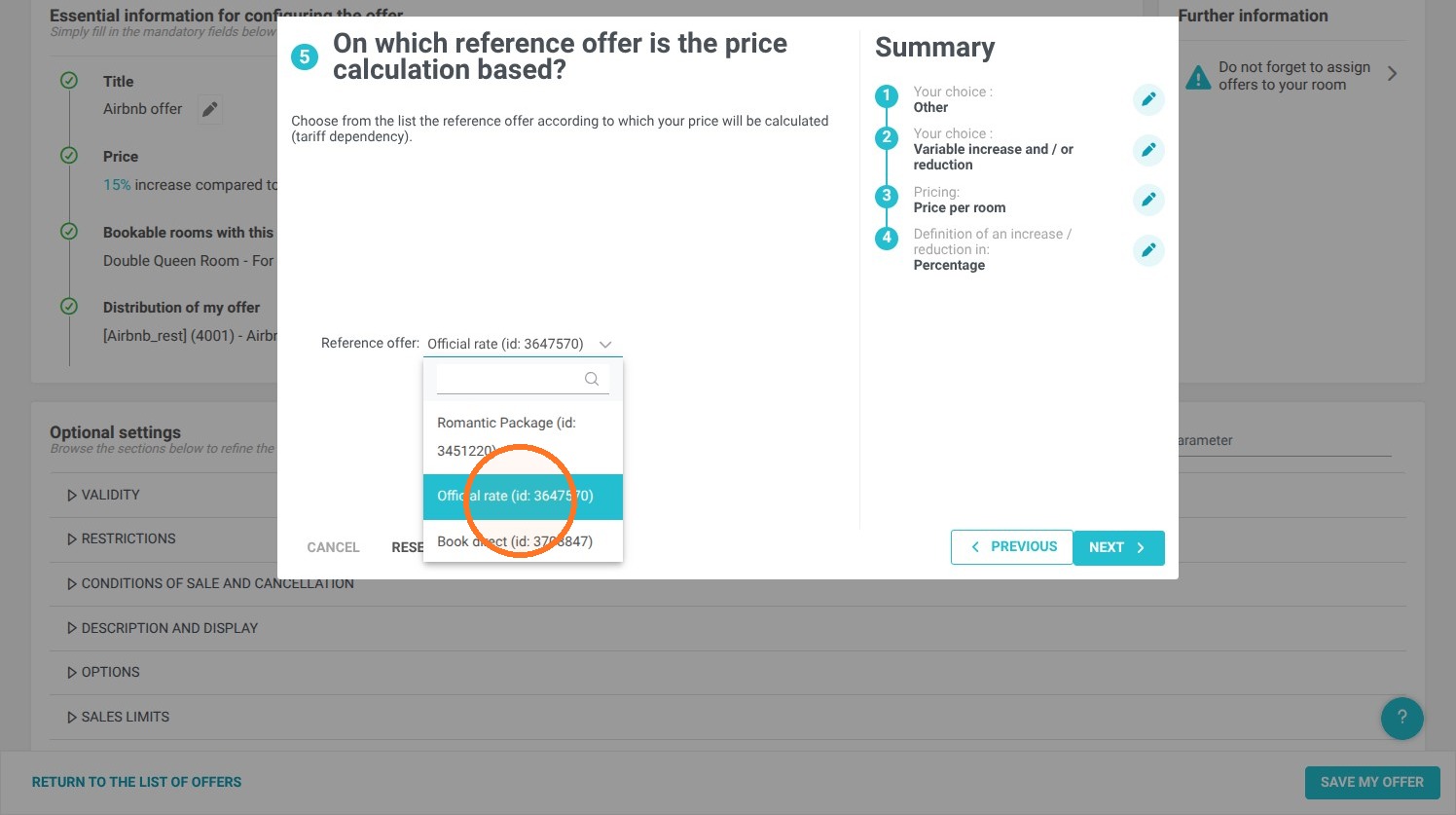Expand the RESTRICTIONS section
This screenshot has width=1456, height=815.
coord(121,538)
